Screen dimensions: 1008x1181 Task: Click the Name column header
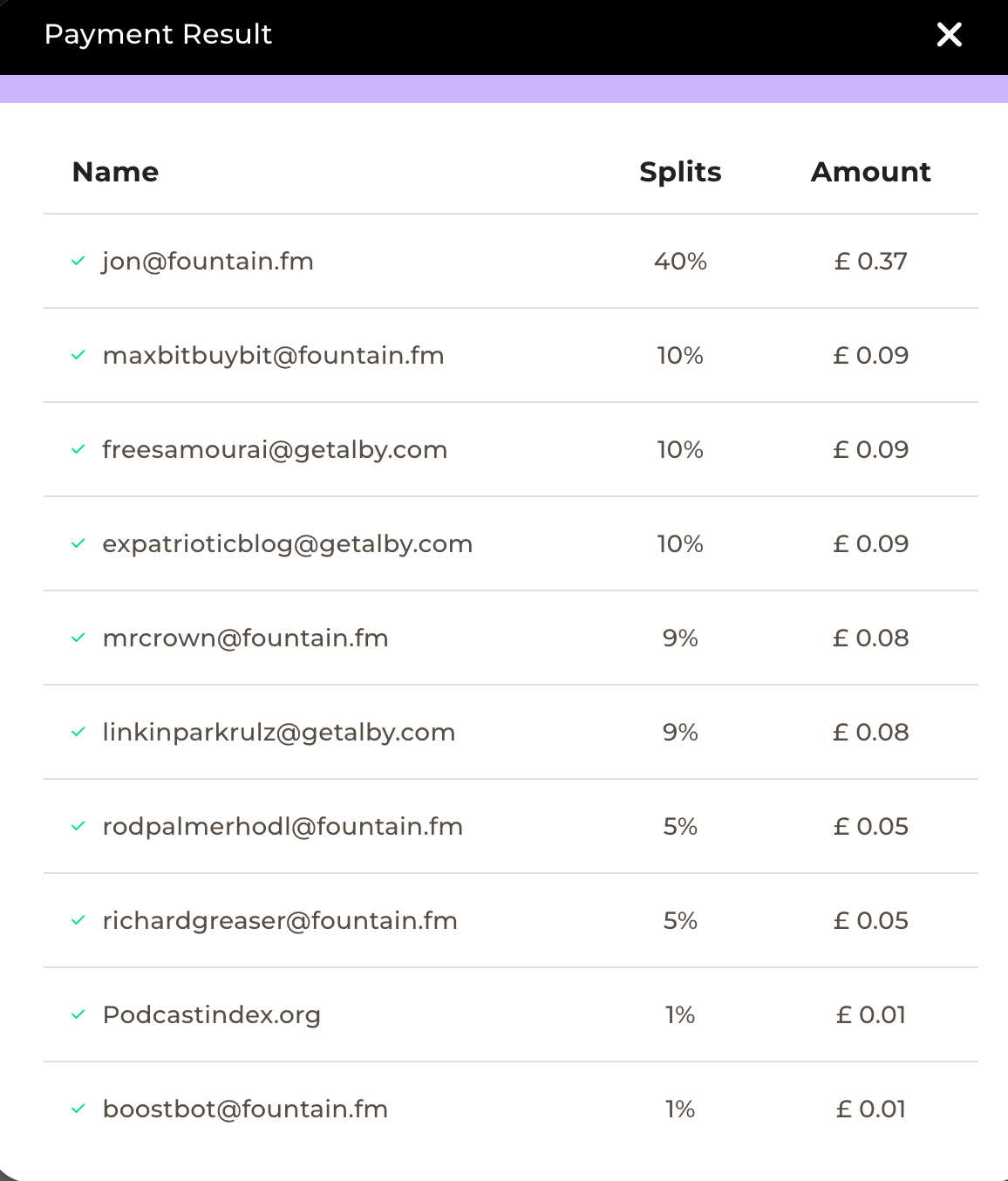[x=116, y=172]
